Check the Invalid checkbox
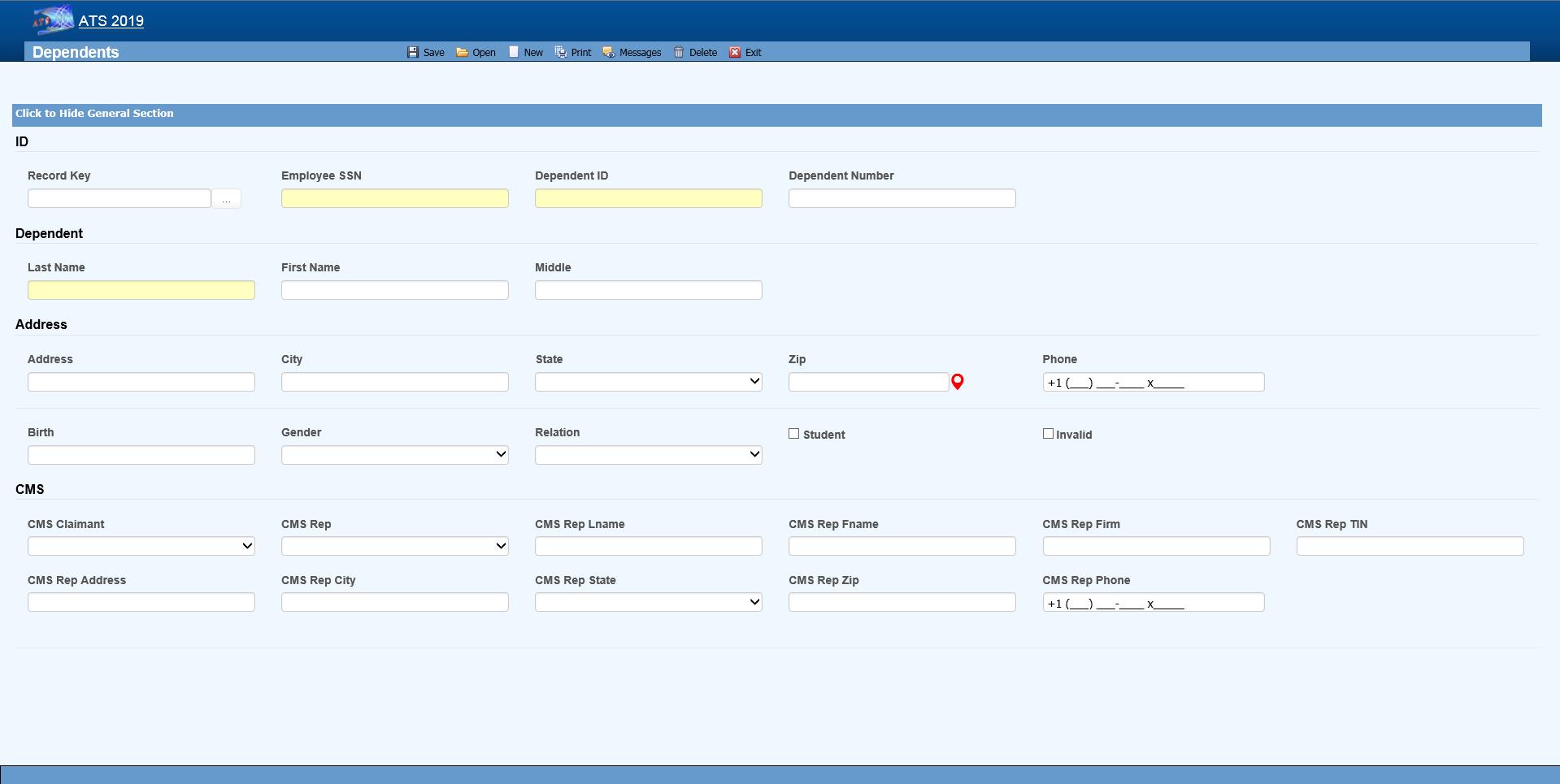 tap(1048, 434)
